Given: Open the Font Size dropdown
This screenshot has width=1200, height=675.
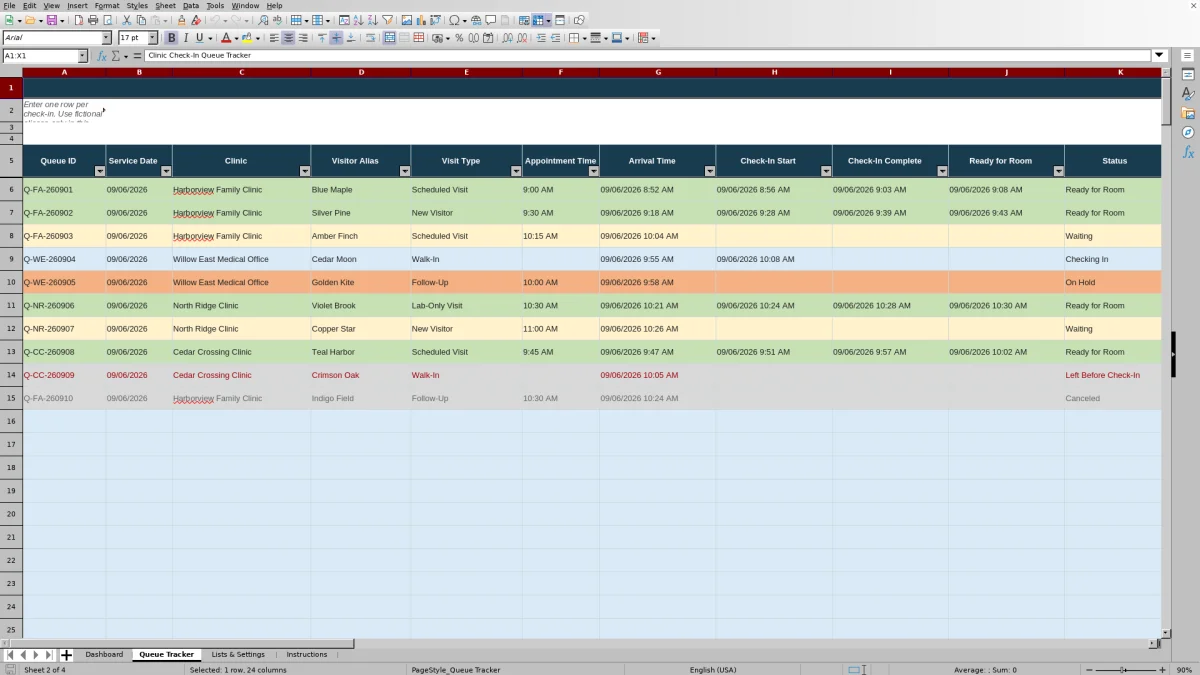Looking at the screenshot, I should [152, 38].
